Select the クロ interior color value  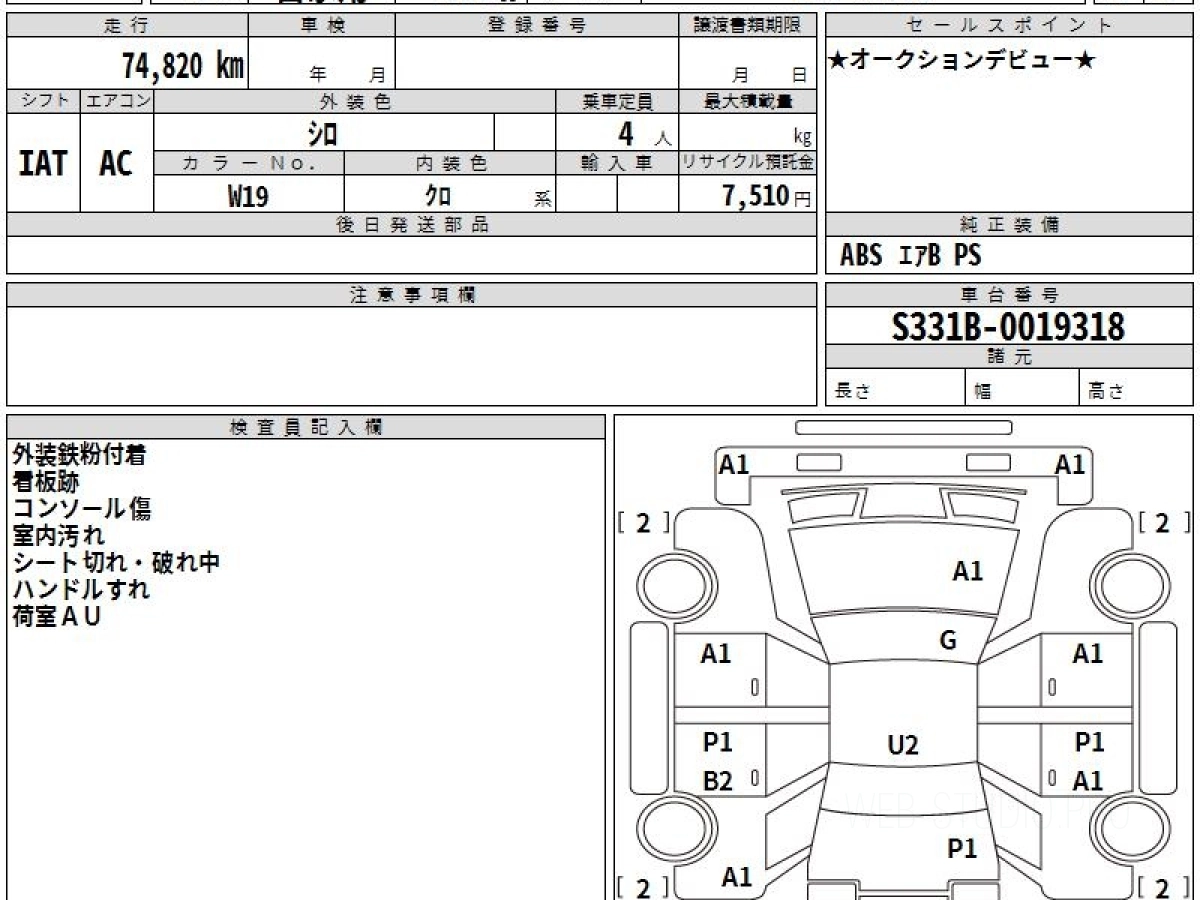pos(438,196)
